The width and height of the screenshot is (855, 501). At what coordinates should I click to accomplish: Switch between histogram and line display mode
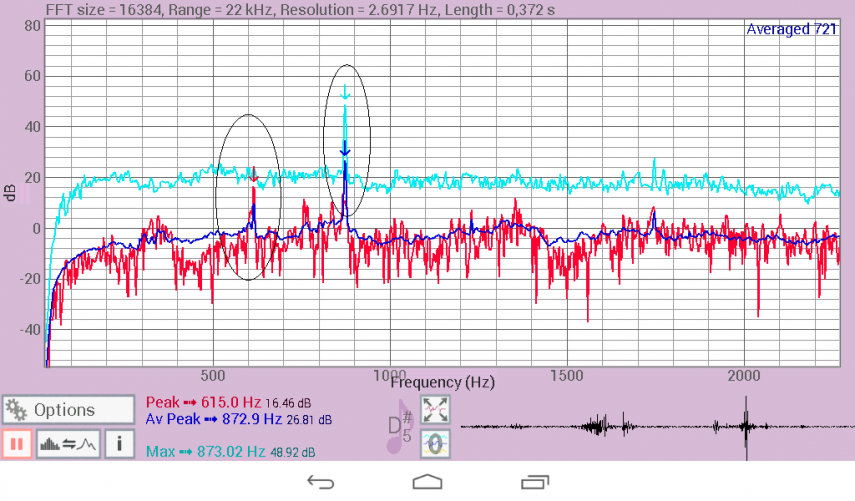click(67, 443)
